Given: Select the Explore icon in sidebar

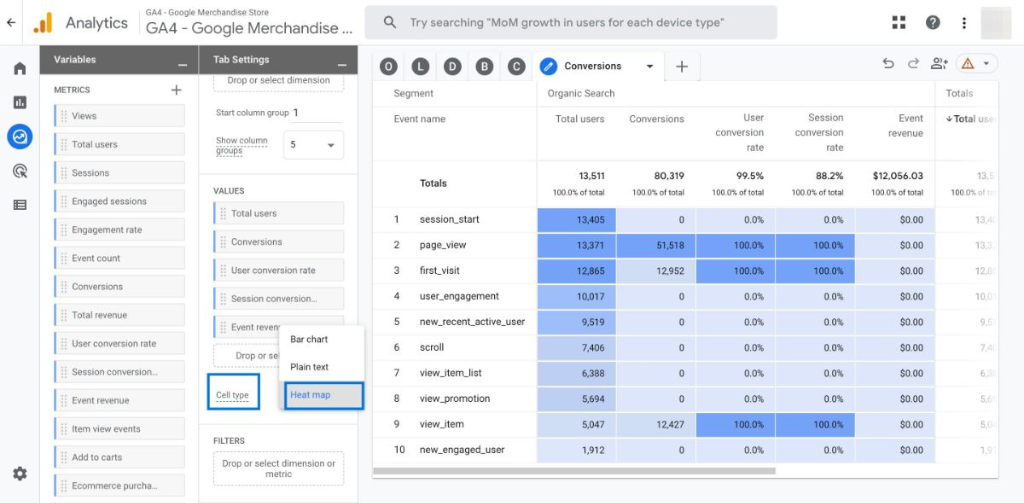Looking at the screenshot, I should point(20,137).
